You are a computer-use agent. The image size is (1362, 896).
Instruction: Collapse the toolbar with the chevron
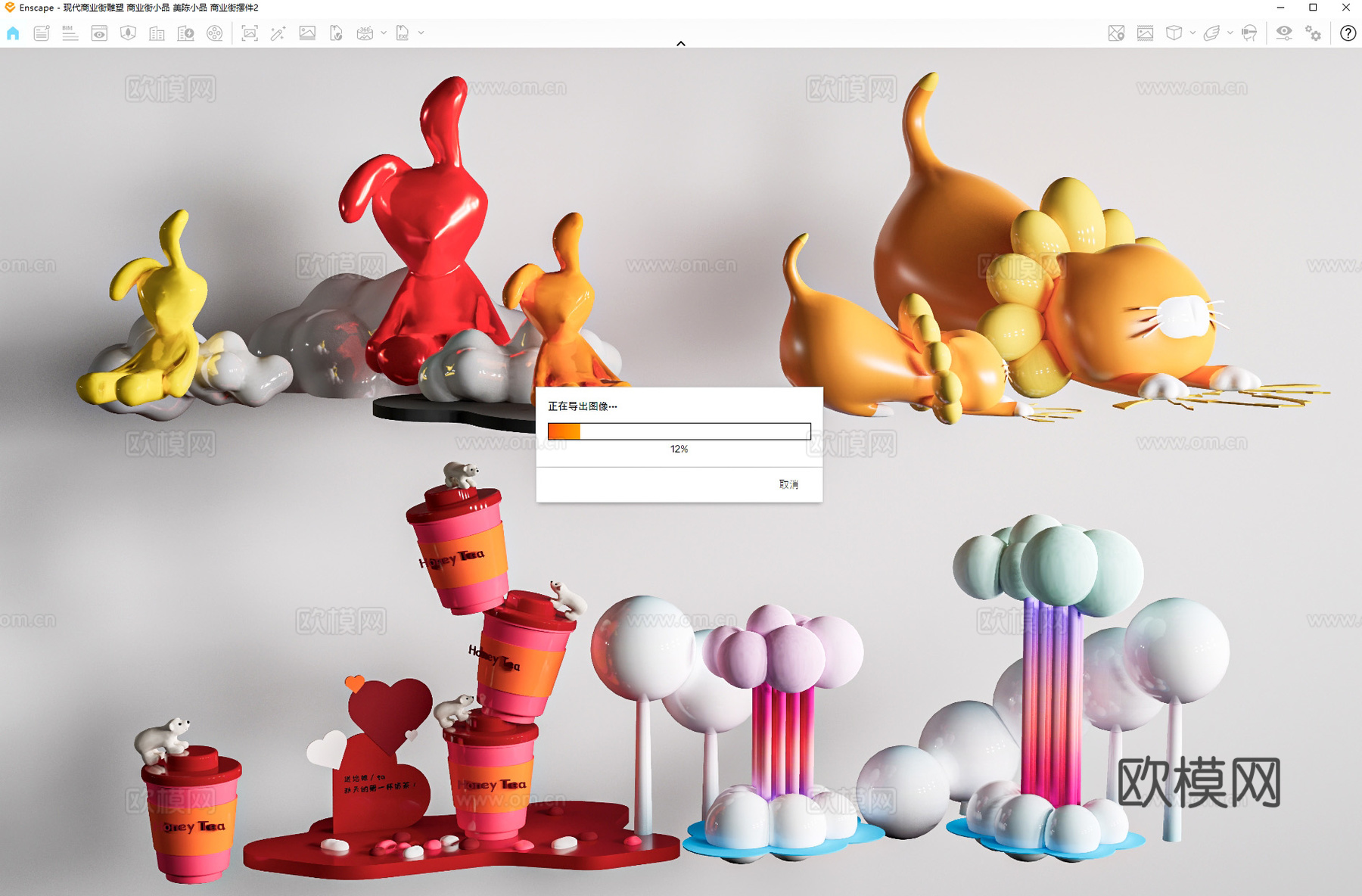coord(681,43)
